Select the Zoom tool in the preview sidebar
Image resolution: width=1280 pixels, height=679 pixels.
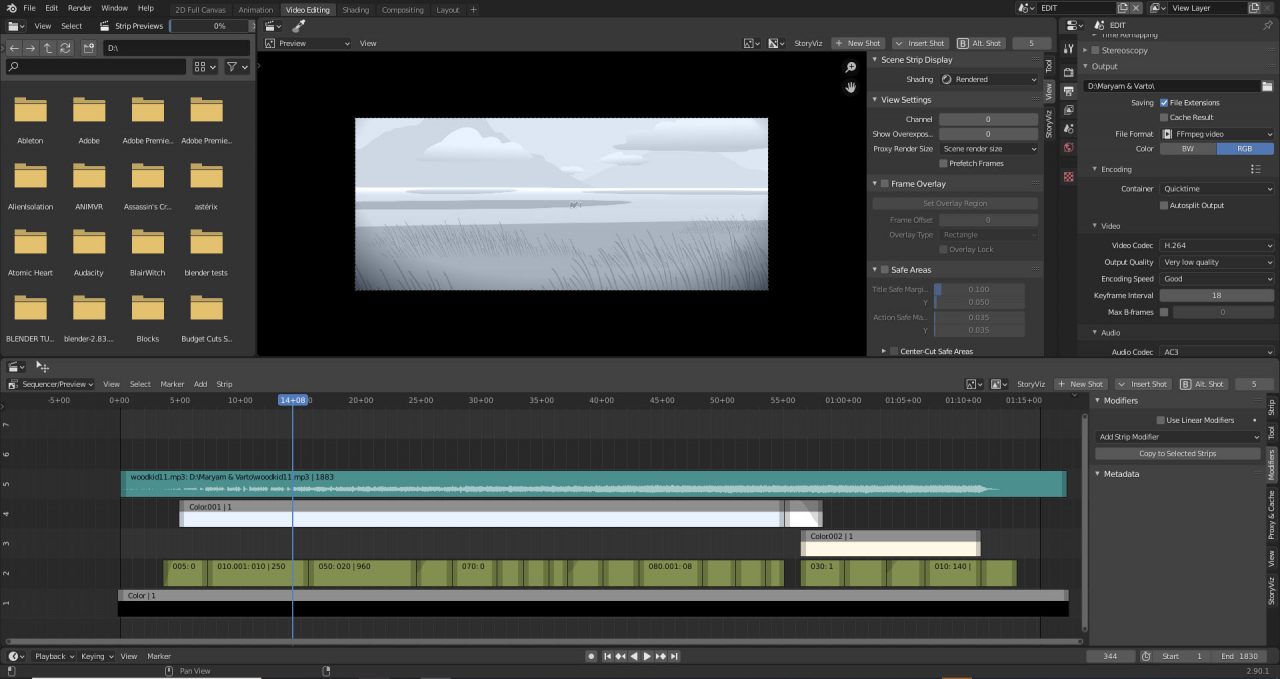850,66
